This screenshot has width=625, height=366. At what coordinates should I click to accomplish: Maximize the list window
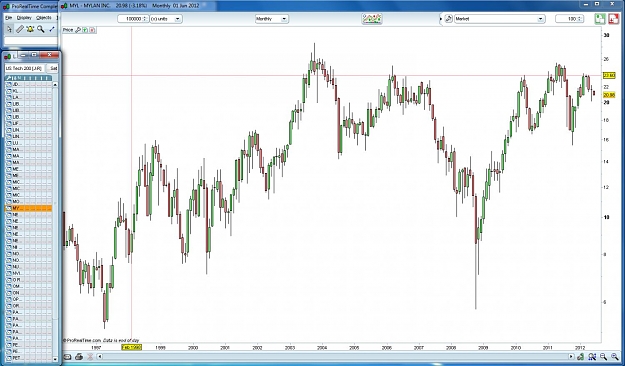click(x=35, y=55)
